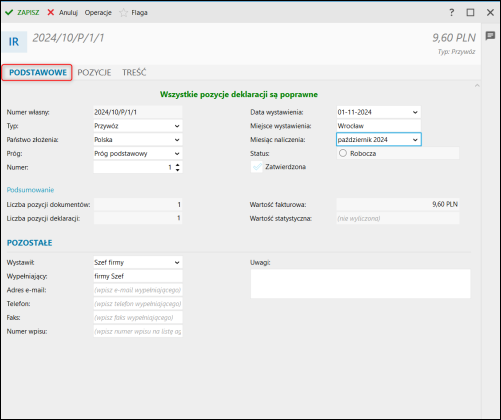
Task: Select the Robocza status radio button
Action: tap(343, 153)
